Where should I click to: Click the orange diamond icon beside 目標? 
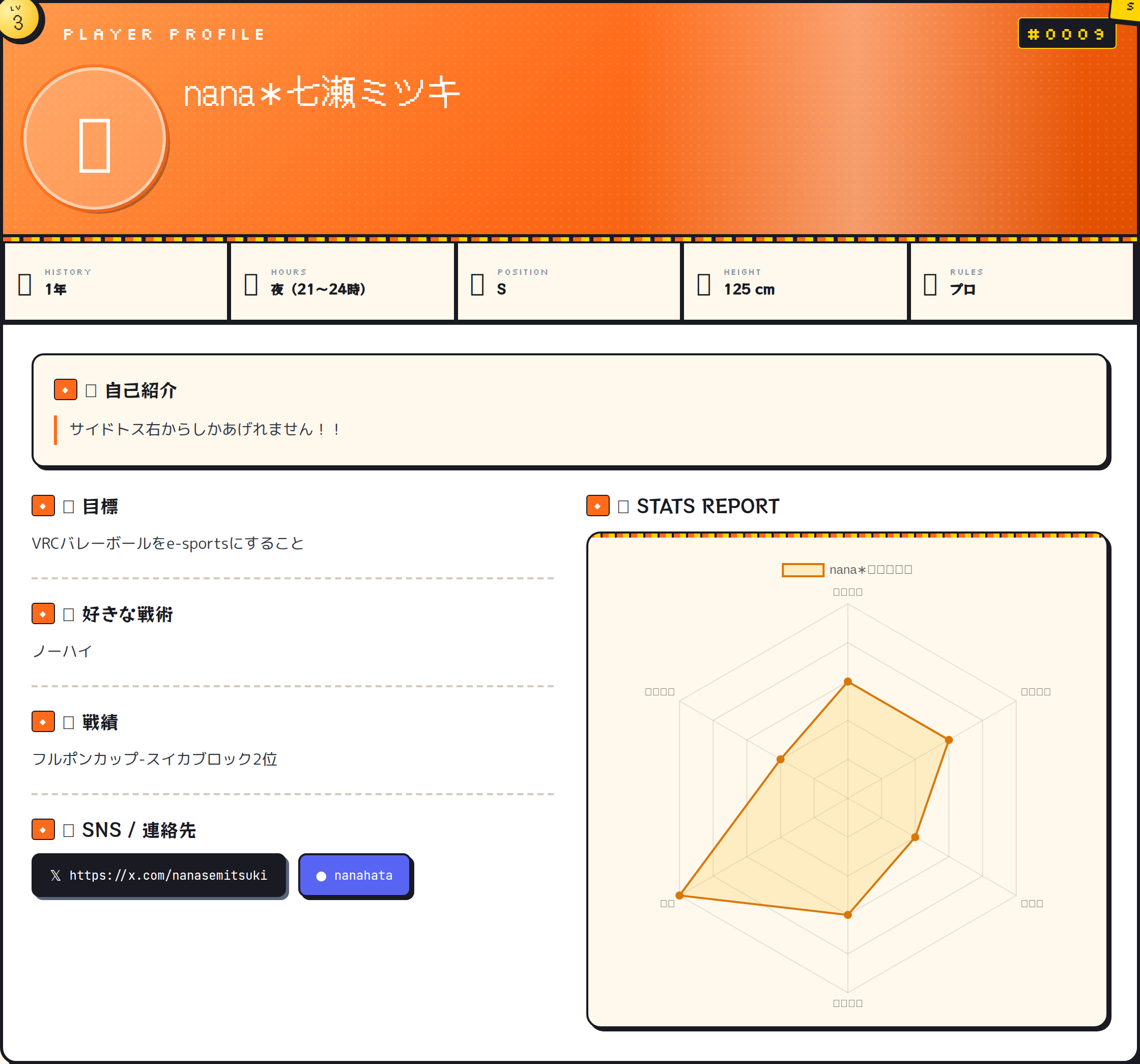(43, 506)
